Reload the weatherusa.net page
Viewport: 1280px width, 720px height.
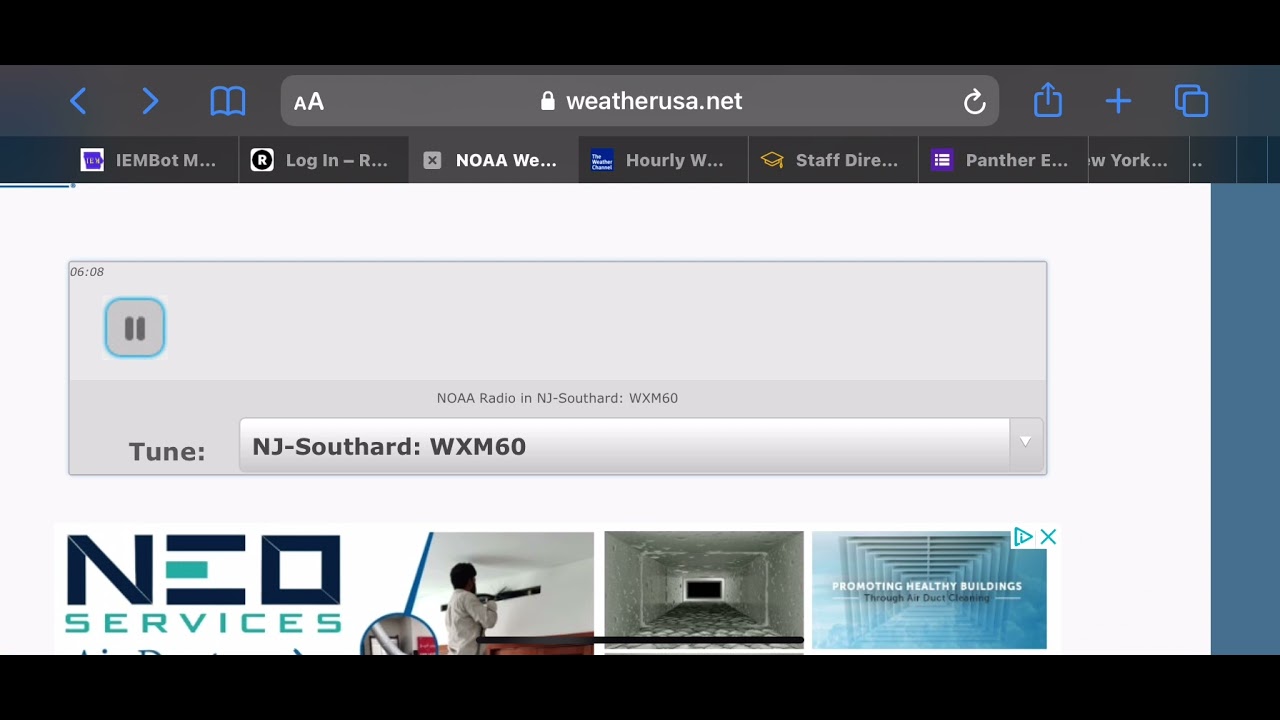click(x=974, y=102)
